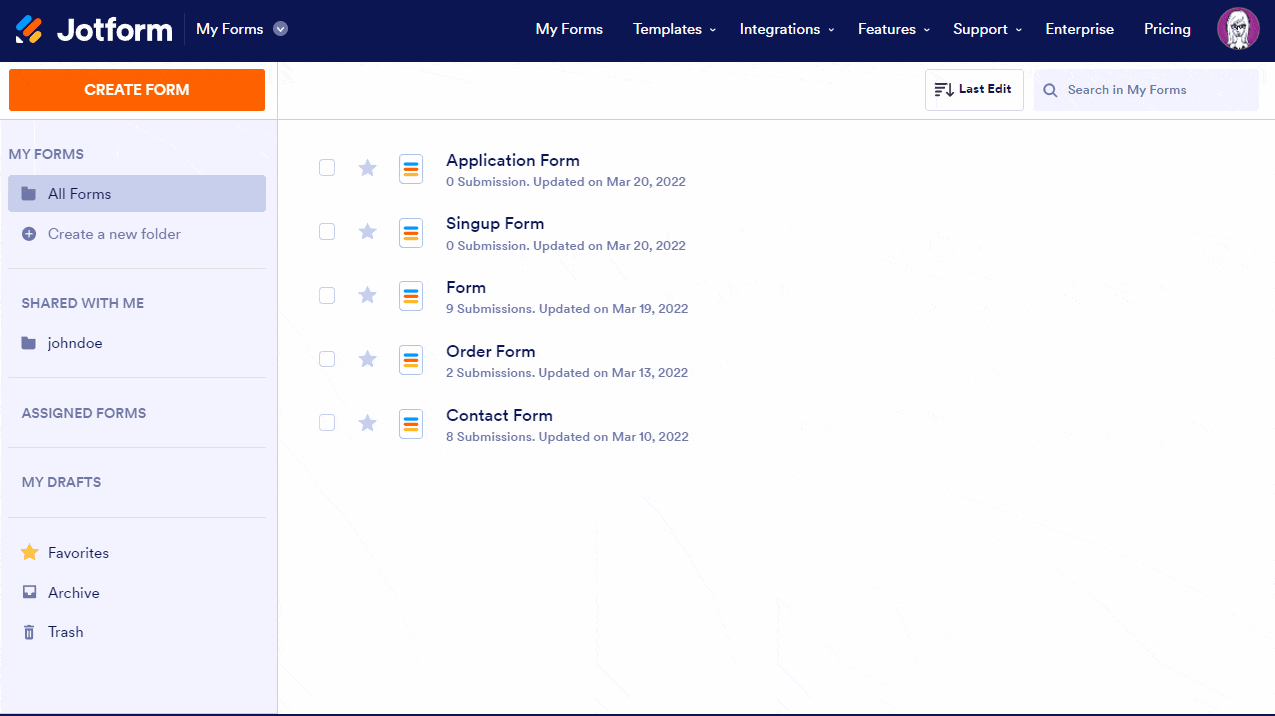Open the Order Form title

(x=491, y=351)
